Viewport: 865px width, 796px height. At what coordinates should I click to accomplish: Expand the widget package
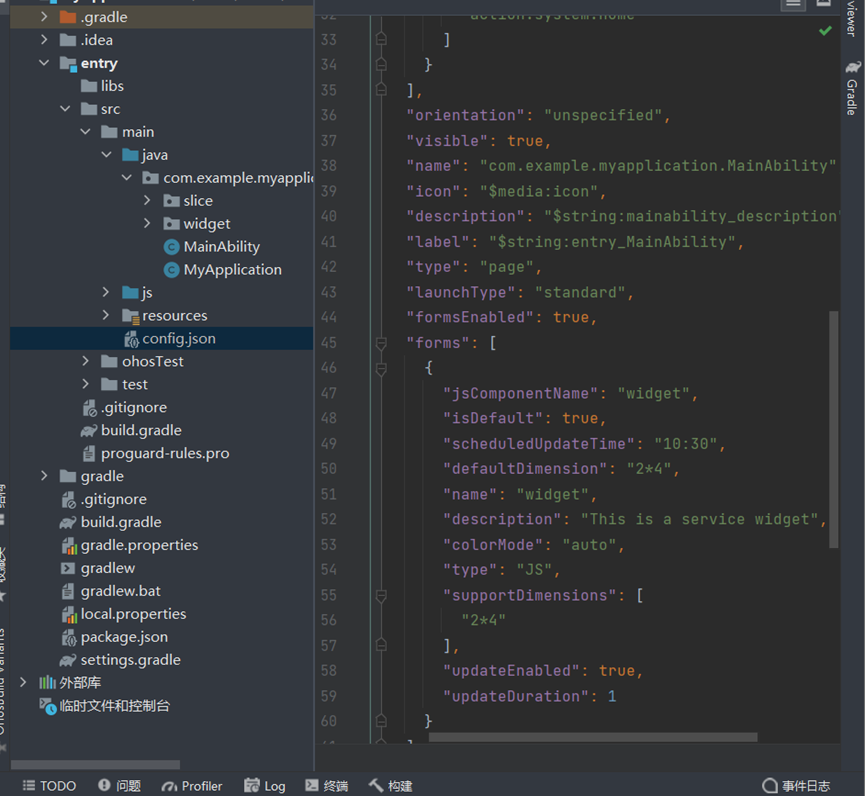[x=147, y=223]
